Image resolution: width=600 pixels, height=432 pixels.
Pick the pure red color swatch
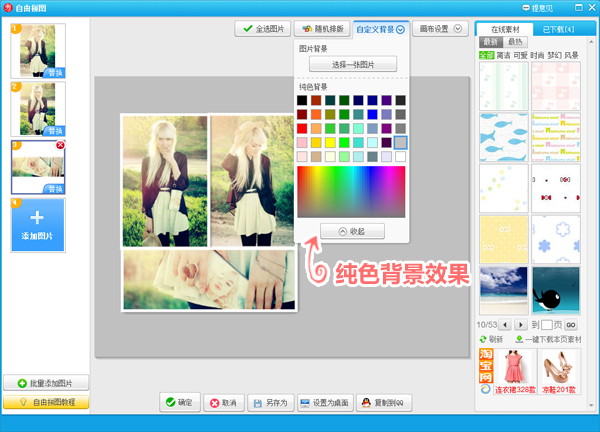302,129
